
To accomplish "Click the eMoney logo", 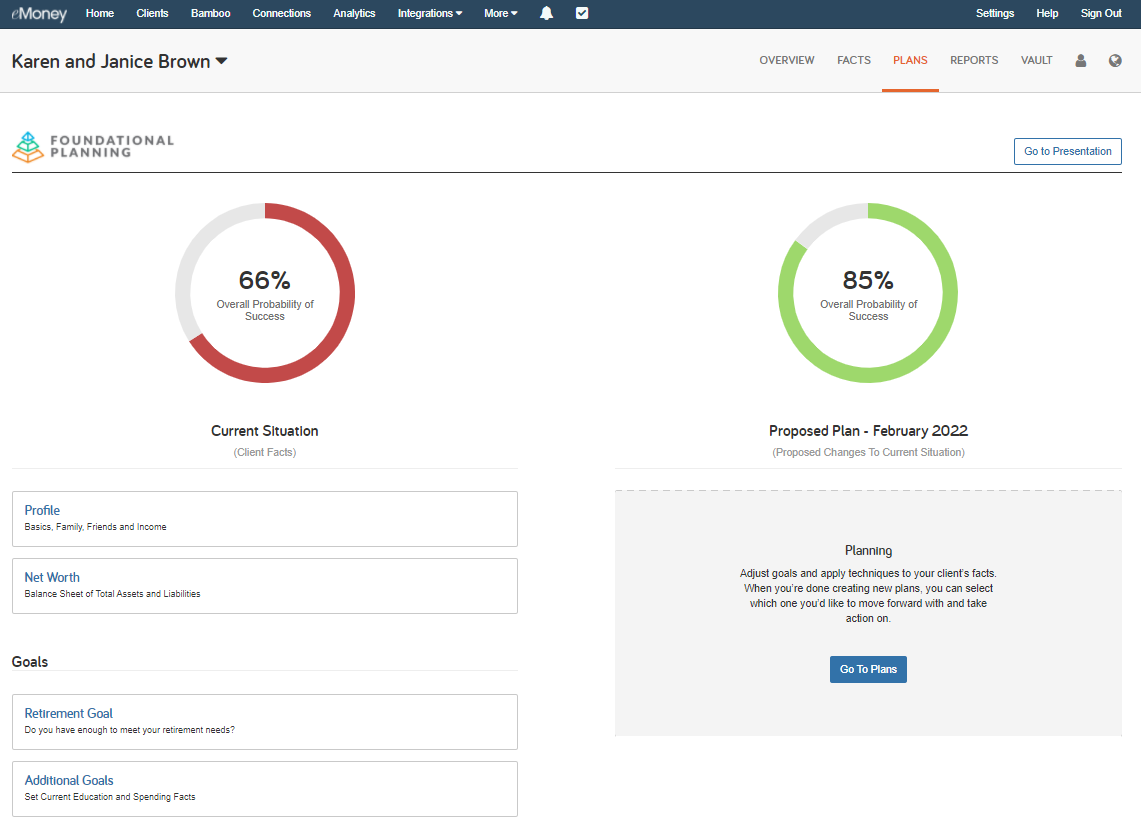I will tap(39, 14).
